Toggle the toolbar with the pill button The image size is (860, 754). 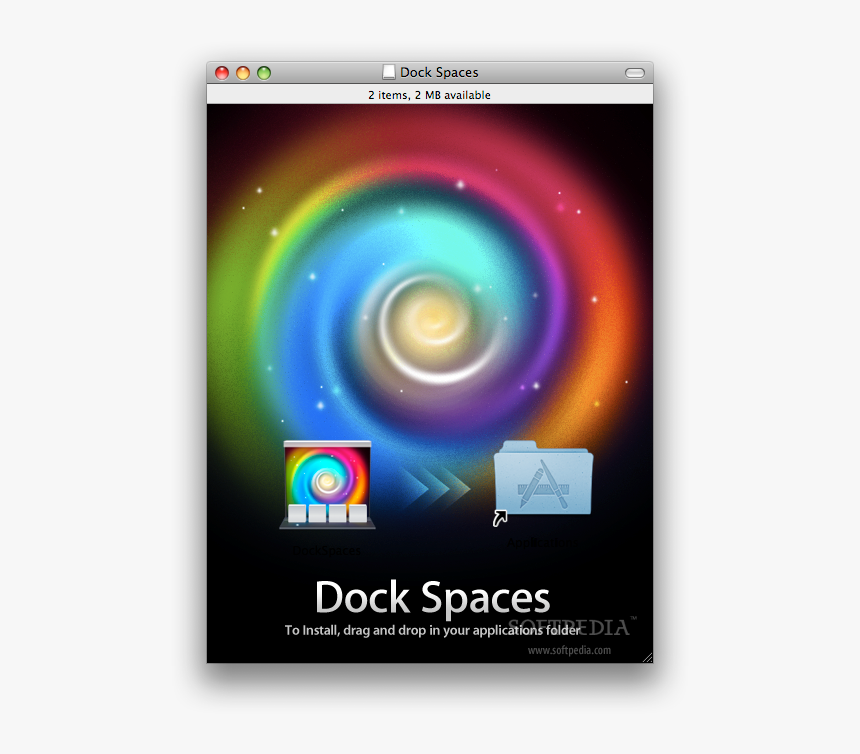click(635, 73)
